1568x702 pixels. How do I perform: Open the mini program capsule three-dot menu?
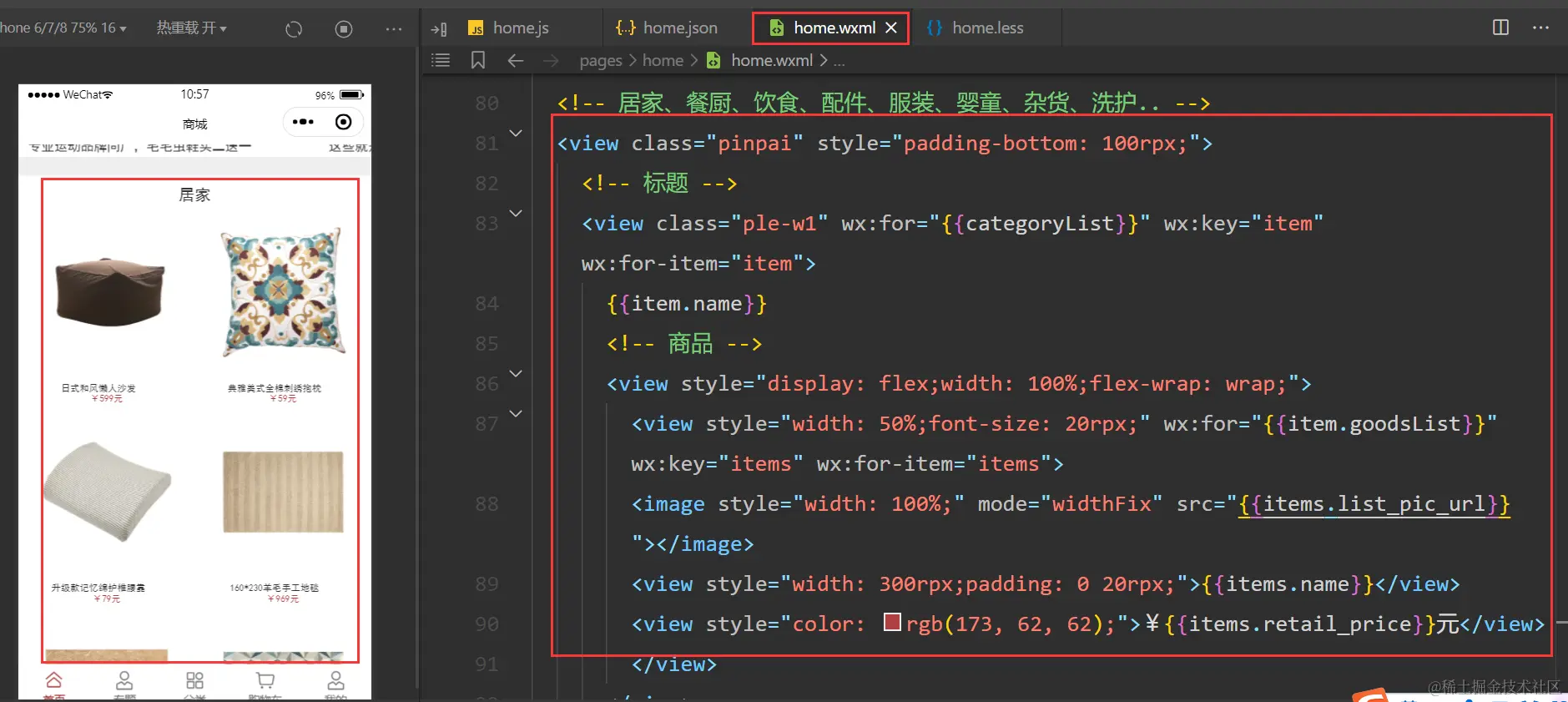(x=303, y=122)
